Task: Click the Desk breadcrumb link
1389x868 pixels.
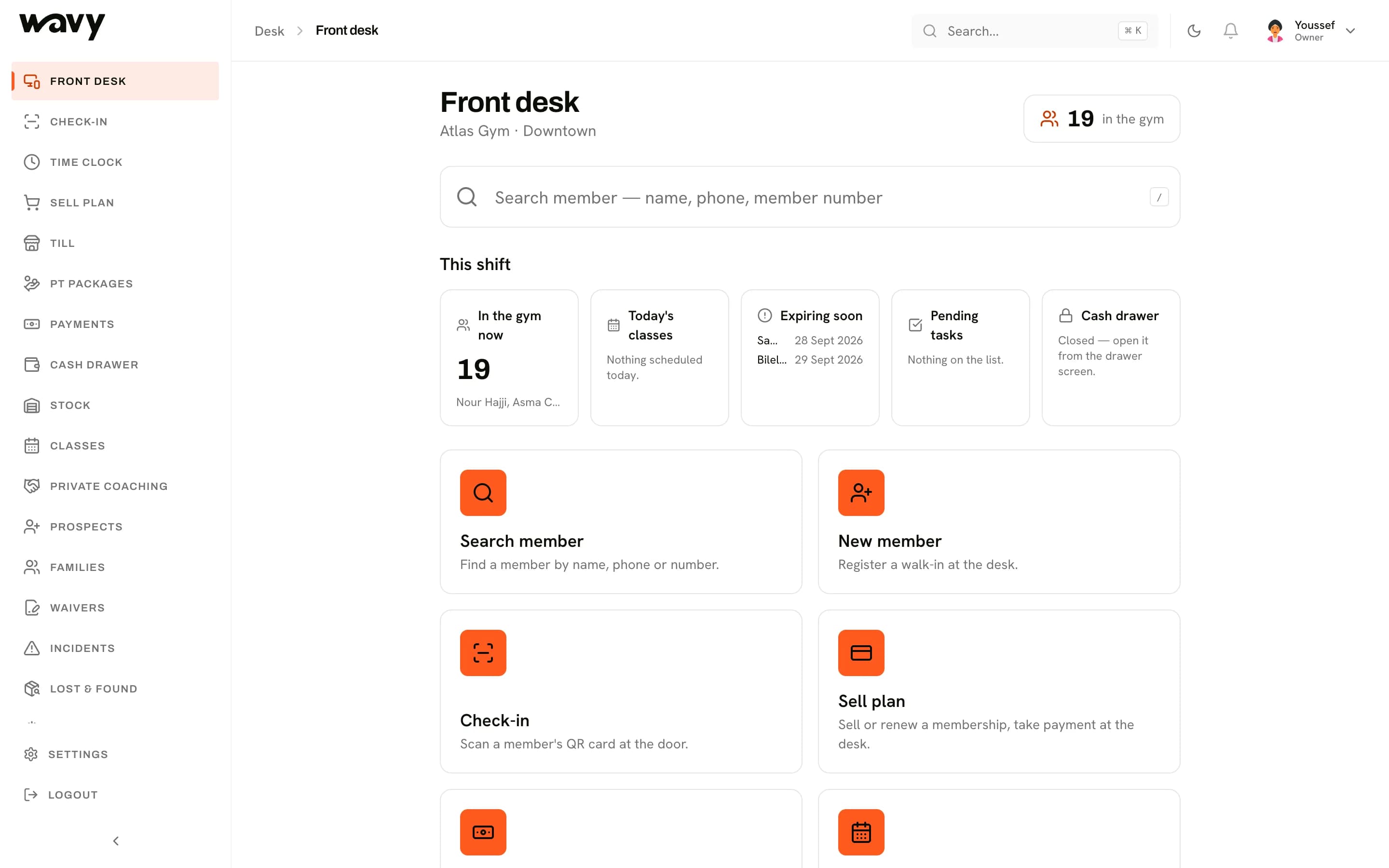Action: coord(269,31)
